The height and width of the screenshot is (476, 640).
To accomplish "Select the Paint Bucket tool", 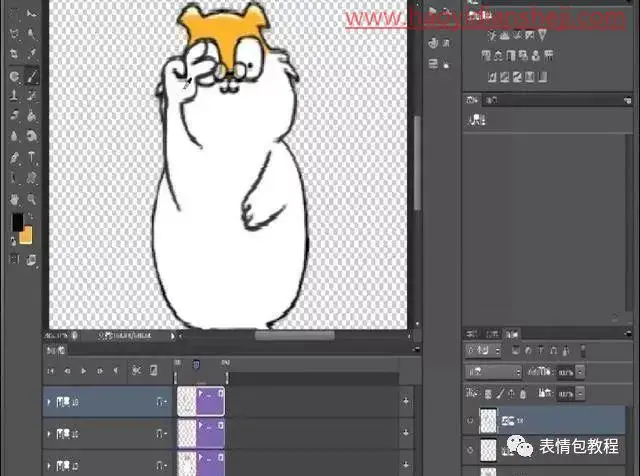I will 31,116.
